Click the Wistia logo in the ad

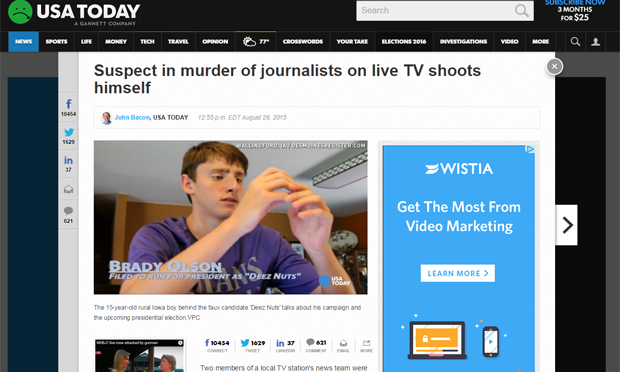(x=459, y=169)
